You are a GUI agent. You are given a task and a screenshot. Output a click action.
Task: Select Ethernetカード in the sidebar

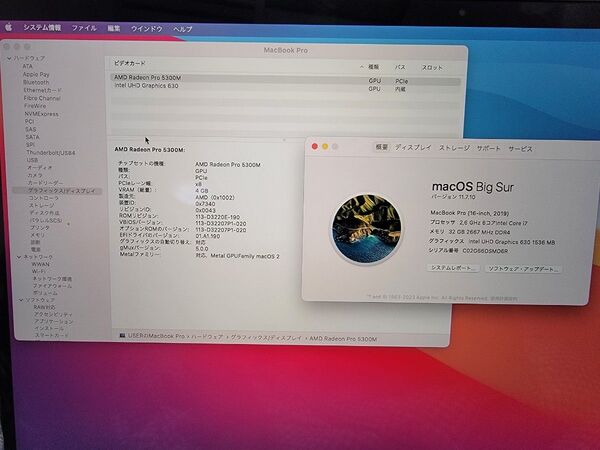(x=42, y=90)
